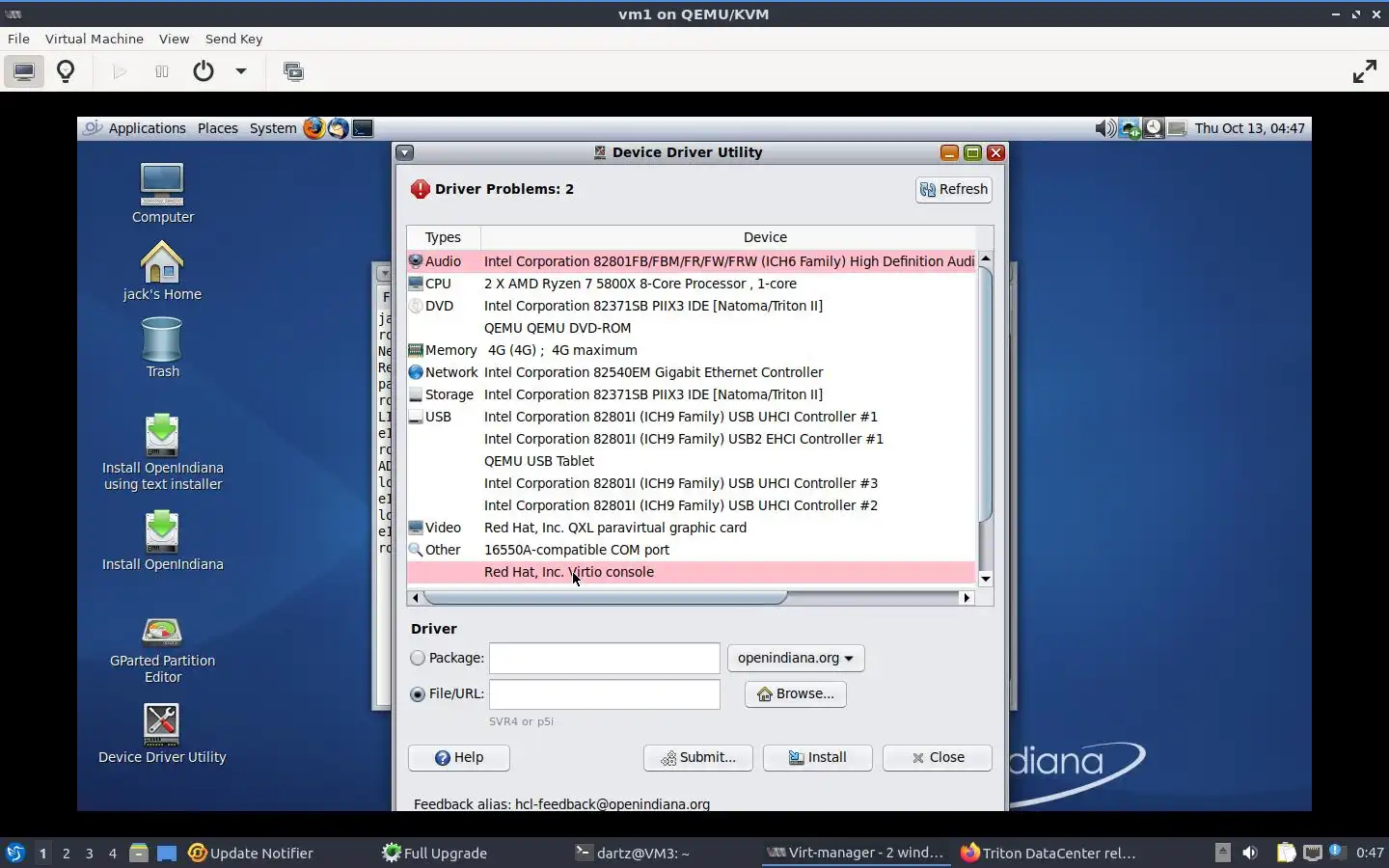Click the Types column header
The height and width of the screenshot is (868, 1389).
click(x=444, y=237)
